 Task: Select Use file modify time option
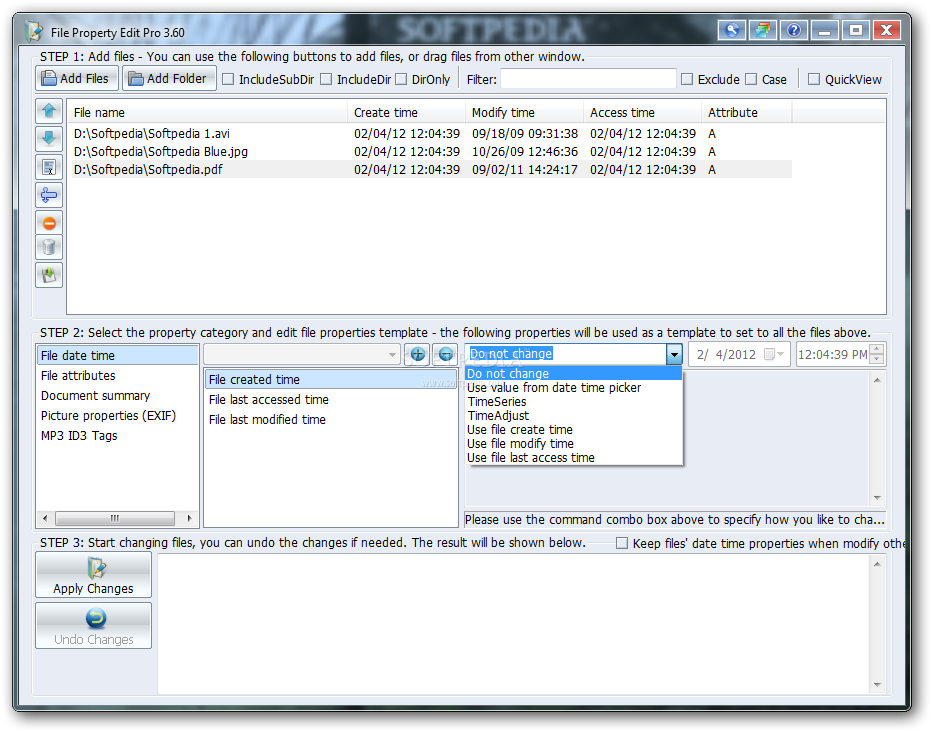click(x=574, y=444)
